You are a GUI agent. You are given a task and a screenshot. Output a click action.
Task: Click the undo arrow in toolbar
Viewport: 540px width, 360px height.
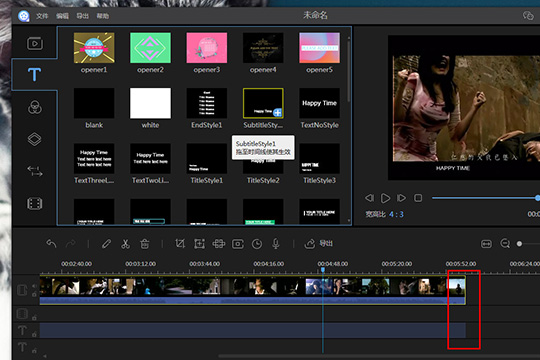click(51, 244)
